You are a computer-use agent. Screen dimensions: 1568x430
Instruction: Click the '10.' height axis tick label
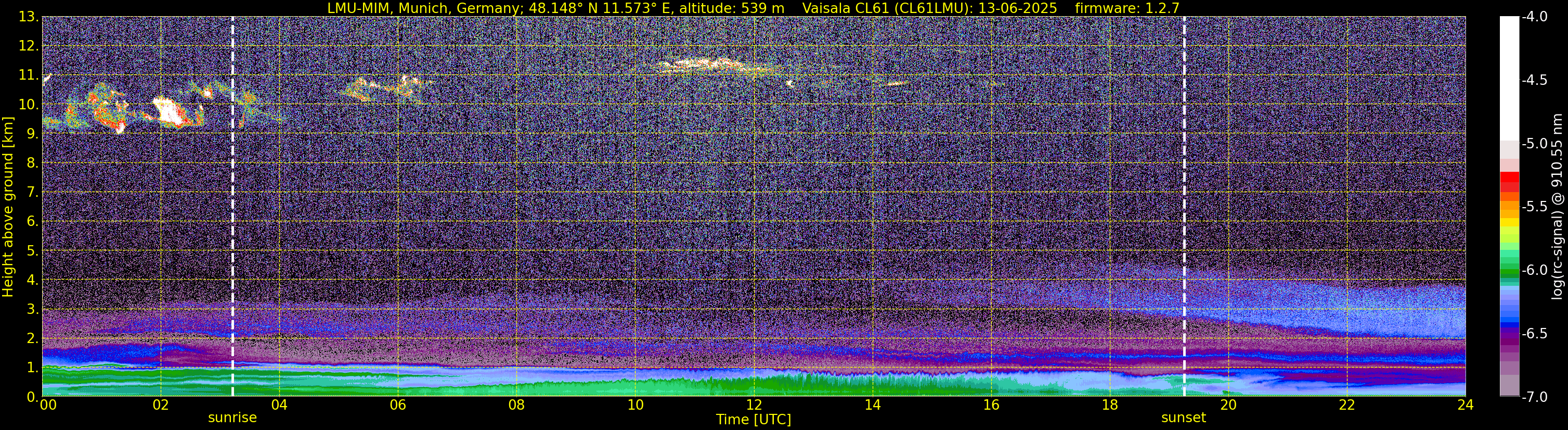pos(29,105)
